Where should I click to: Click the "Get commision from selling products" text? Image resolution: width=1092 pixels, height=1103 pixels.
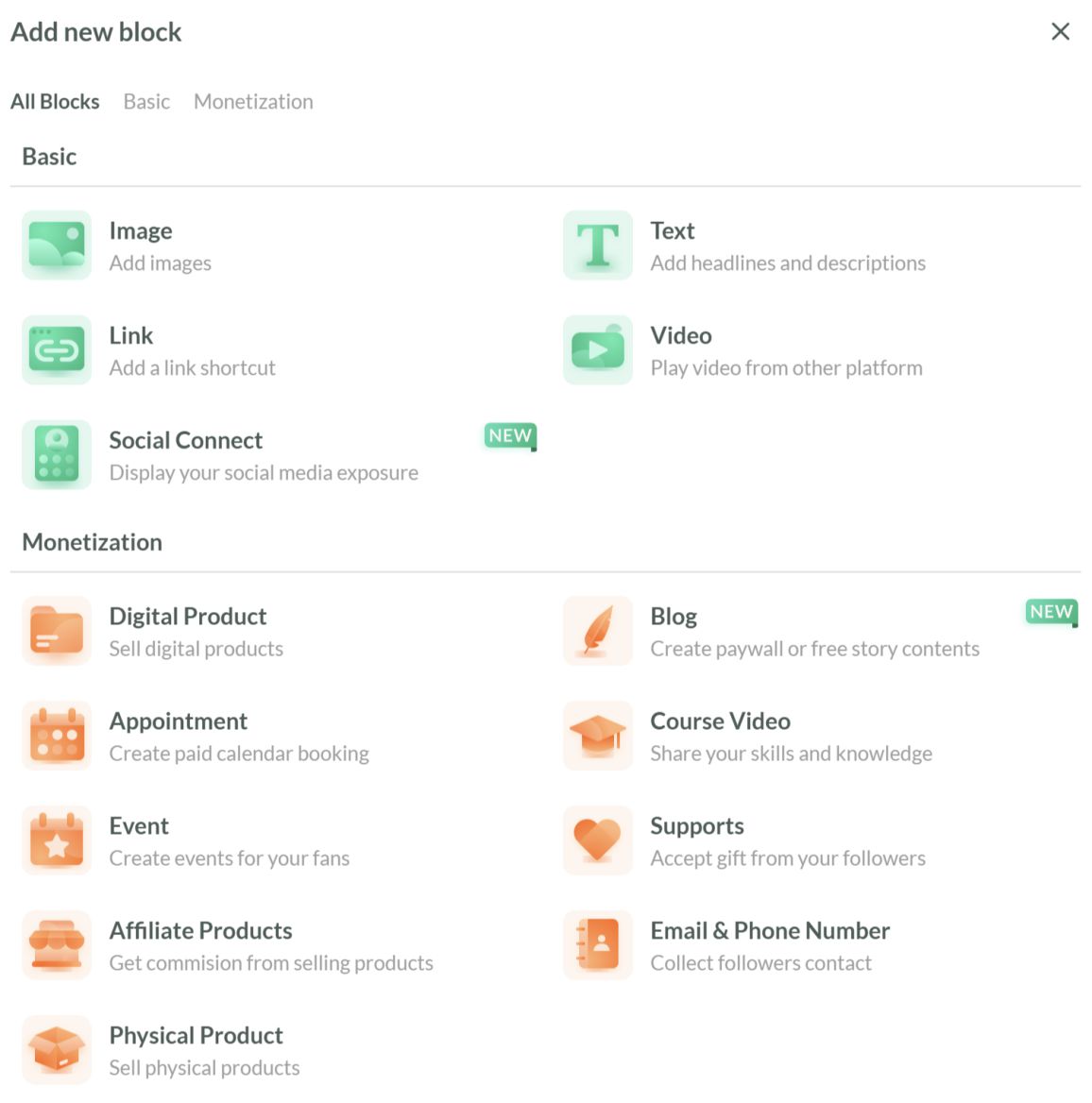[x=271, y=963]
